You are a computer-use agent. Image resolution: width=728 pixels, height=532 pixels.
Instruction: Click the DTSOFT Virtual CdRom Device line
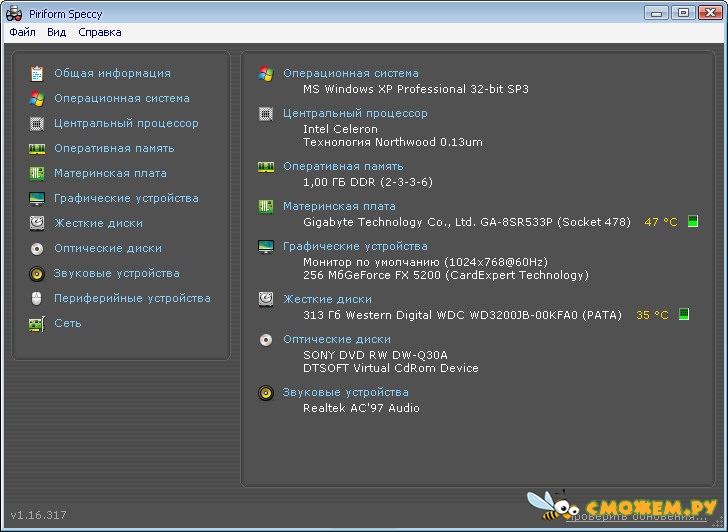click(391, 369)
